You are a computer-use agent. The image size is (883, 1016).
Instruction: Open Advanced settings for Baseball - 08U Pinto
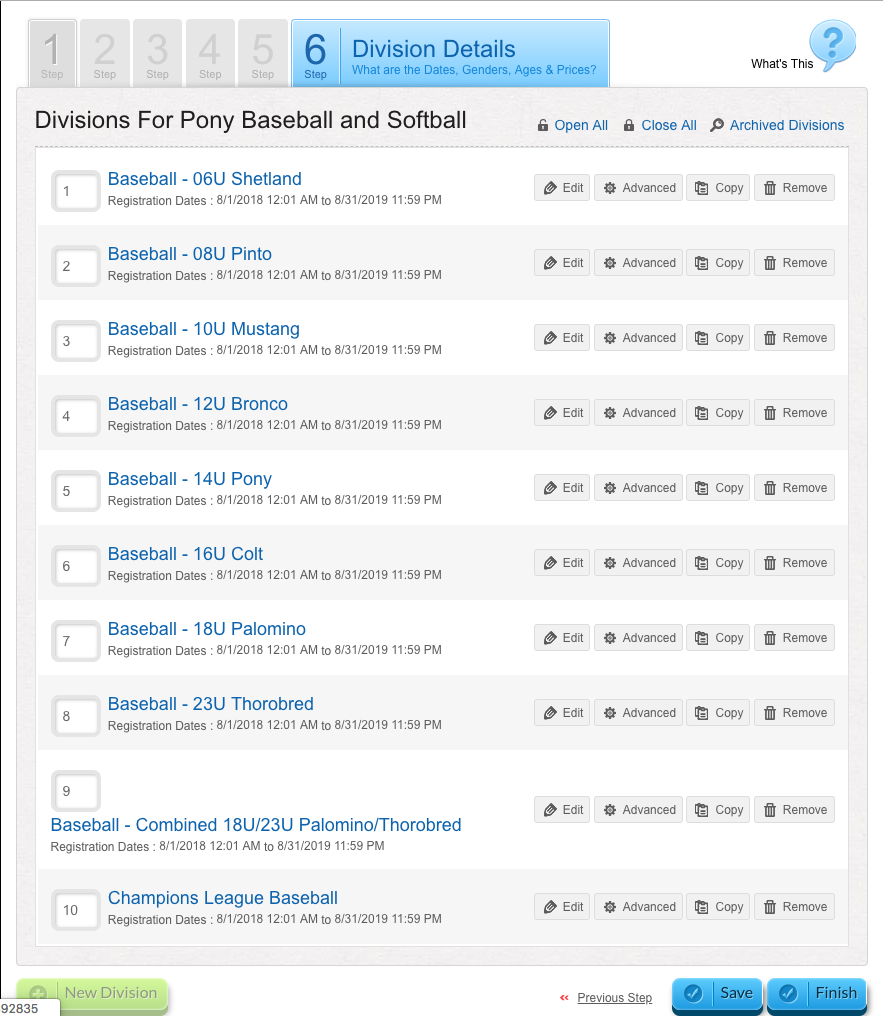point(638,263)
